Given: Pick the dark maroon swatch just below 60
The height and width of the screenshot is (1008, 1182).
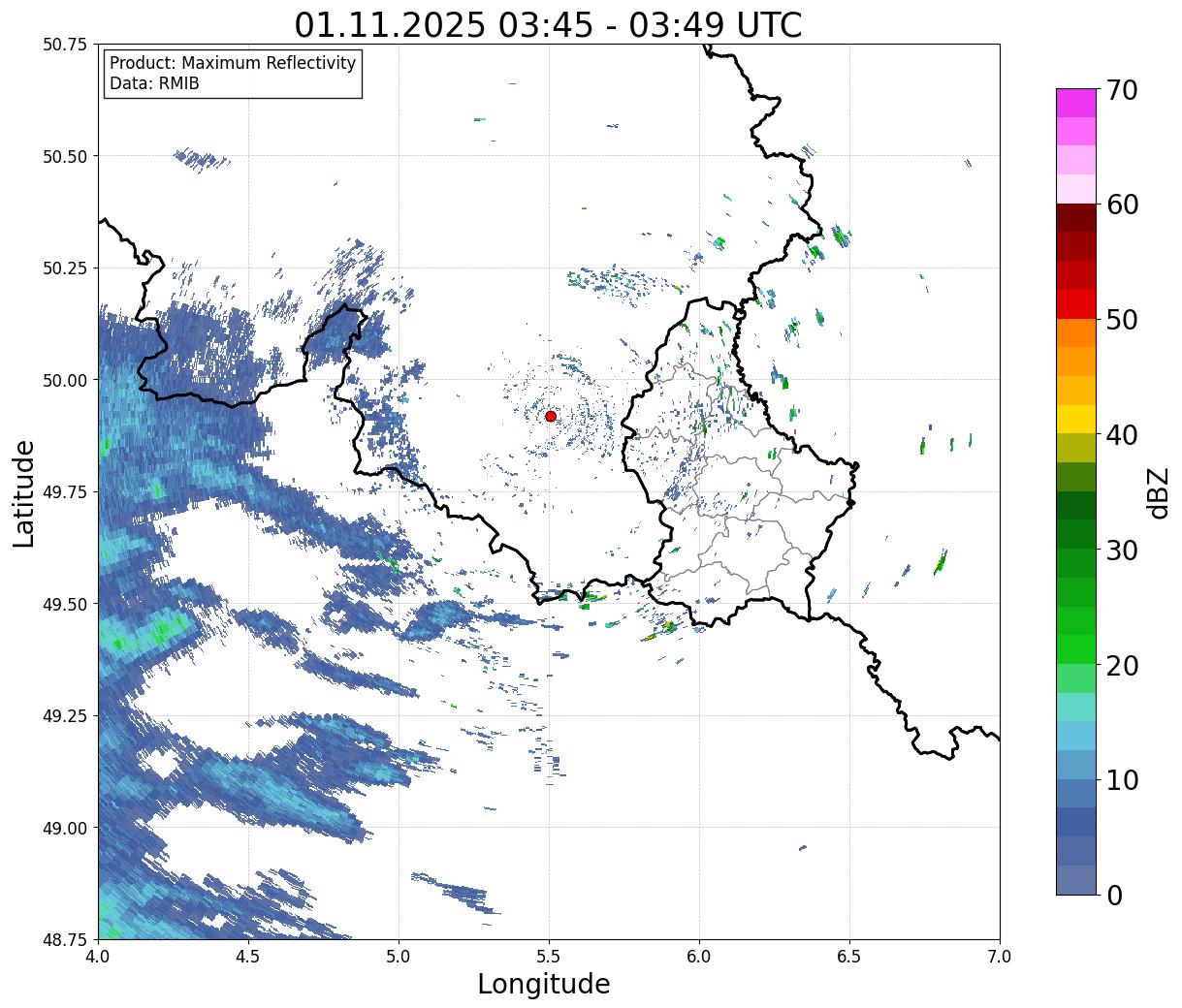Looking at the screenshot, I should click(1076, 218).
